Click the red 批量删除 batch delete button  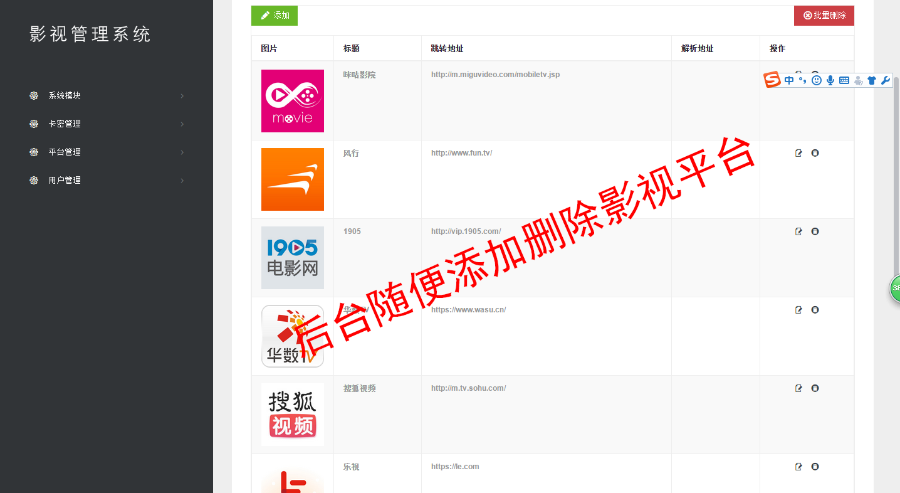point(824,15)
